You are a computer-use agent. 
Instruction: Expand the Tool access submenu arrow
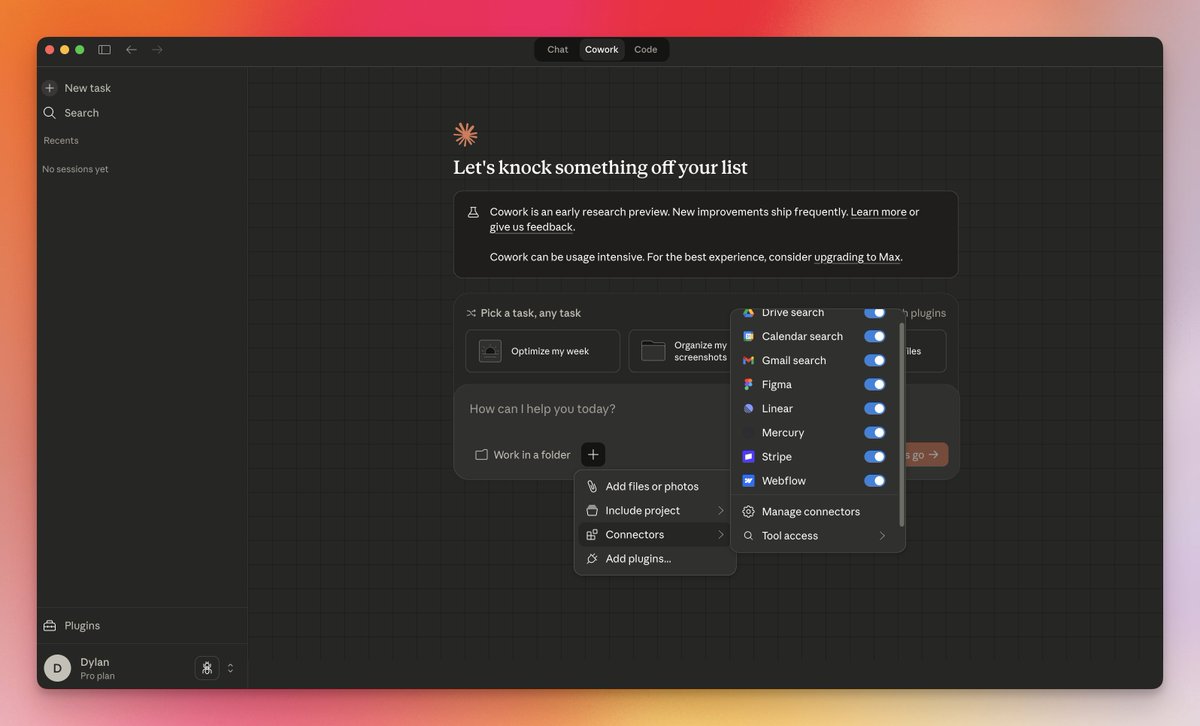pos(882,536)
